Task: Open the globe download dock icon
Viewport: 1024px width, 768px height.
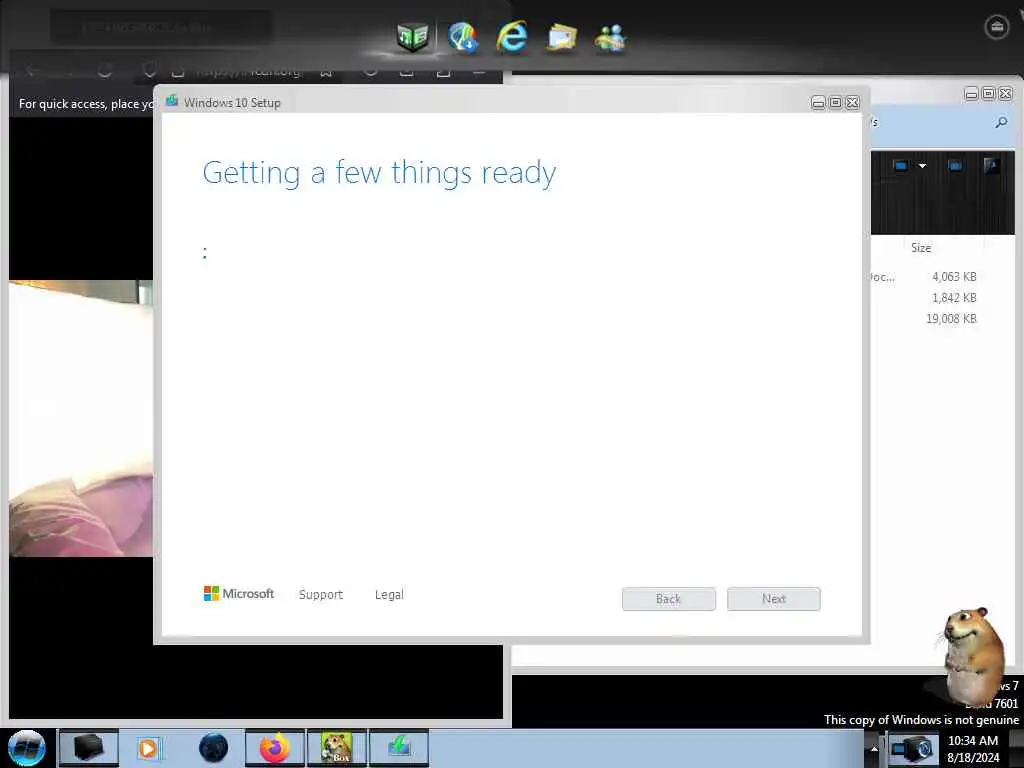Action: click(463, 37)
